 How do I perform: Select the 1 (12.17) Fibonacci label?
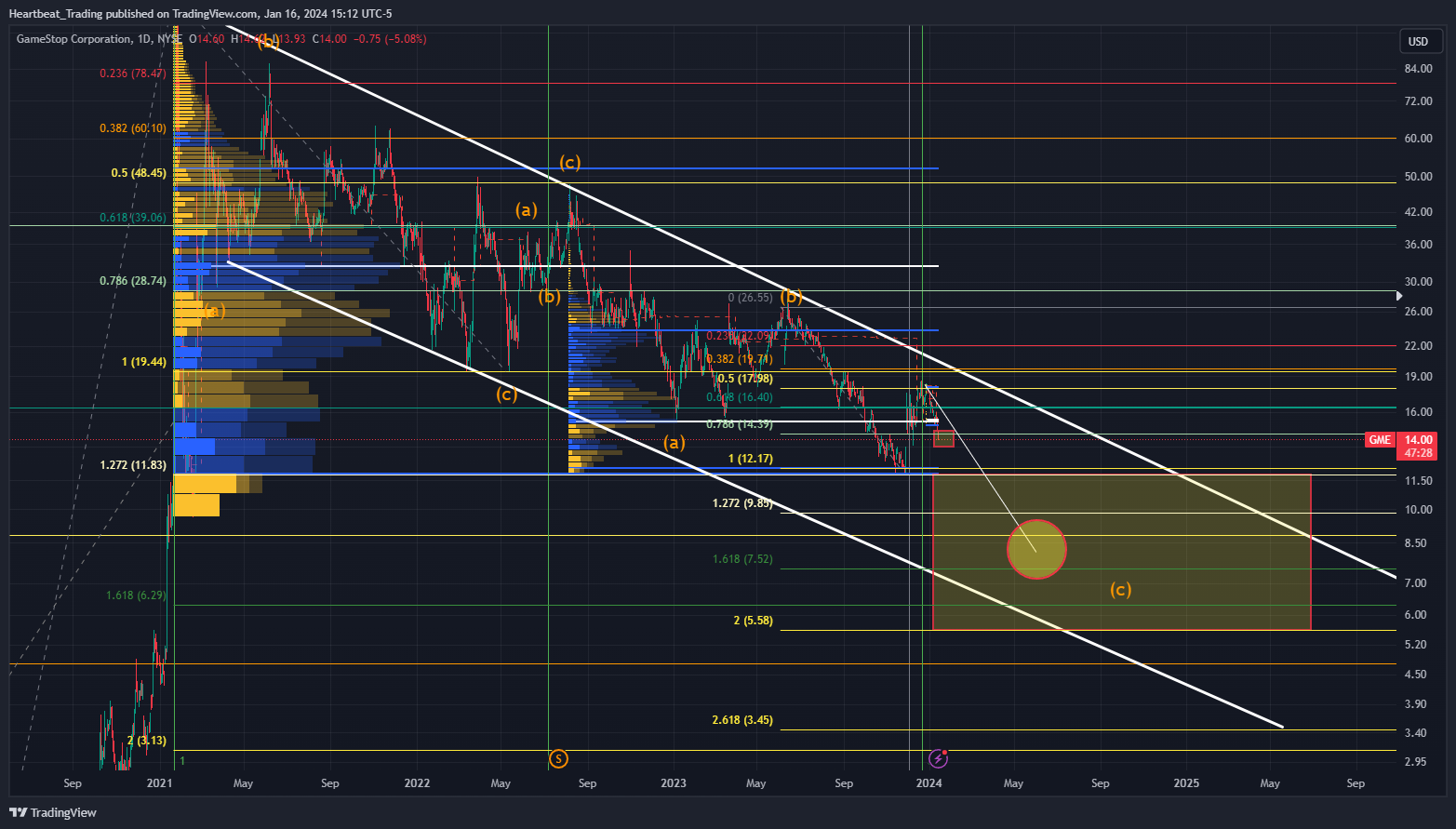point(751,459)
